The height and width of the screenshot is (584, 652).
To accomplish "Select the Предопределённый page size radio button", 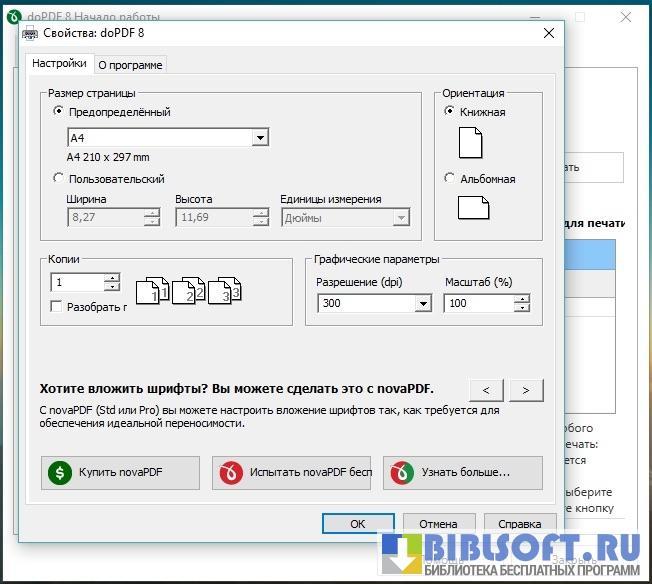I will coord(59,112).
